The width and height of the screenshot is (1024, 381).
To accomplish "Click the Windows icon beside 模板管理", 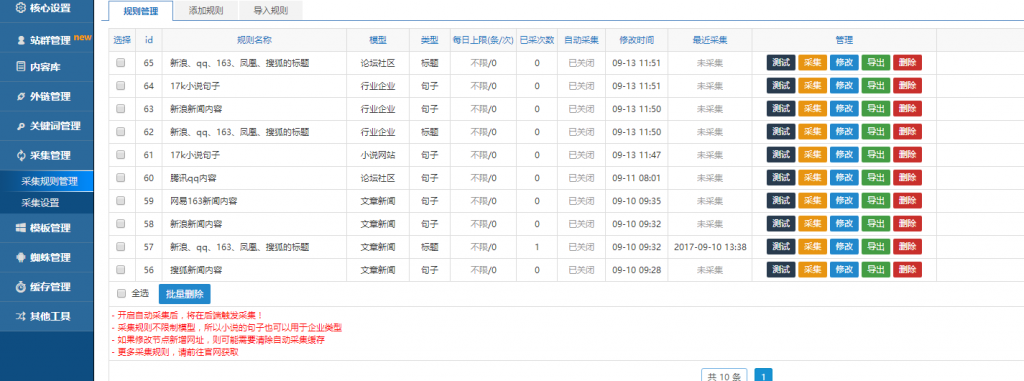I will tap(20, 228).
